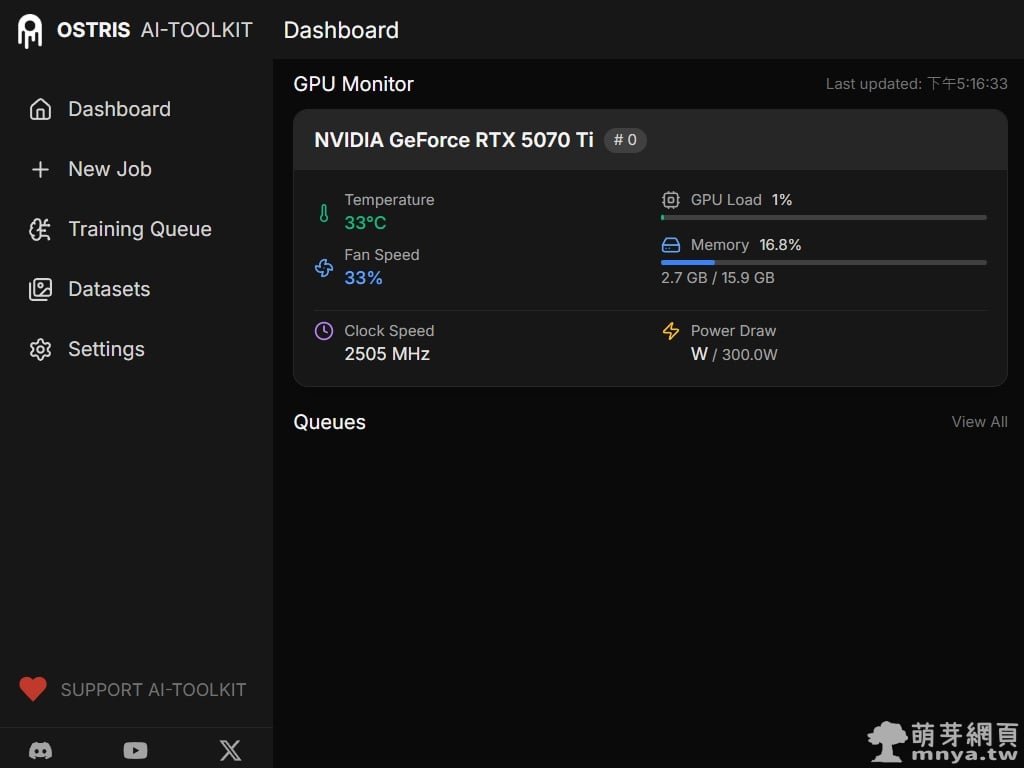
Task: Click the GPU Load progress bar
Action: [x=823, y=217]
